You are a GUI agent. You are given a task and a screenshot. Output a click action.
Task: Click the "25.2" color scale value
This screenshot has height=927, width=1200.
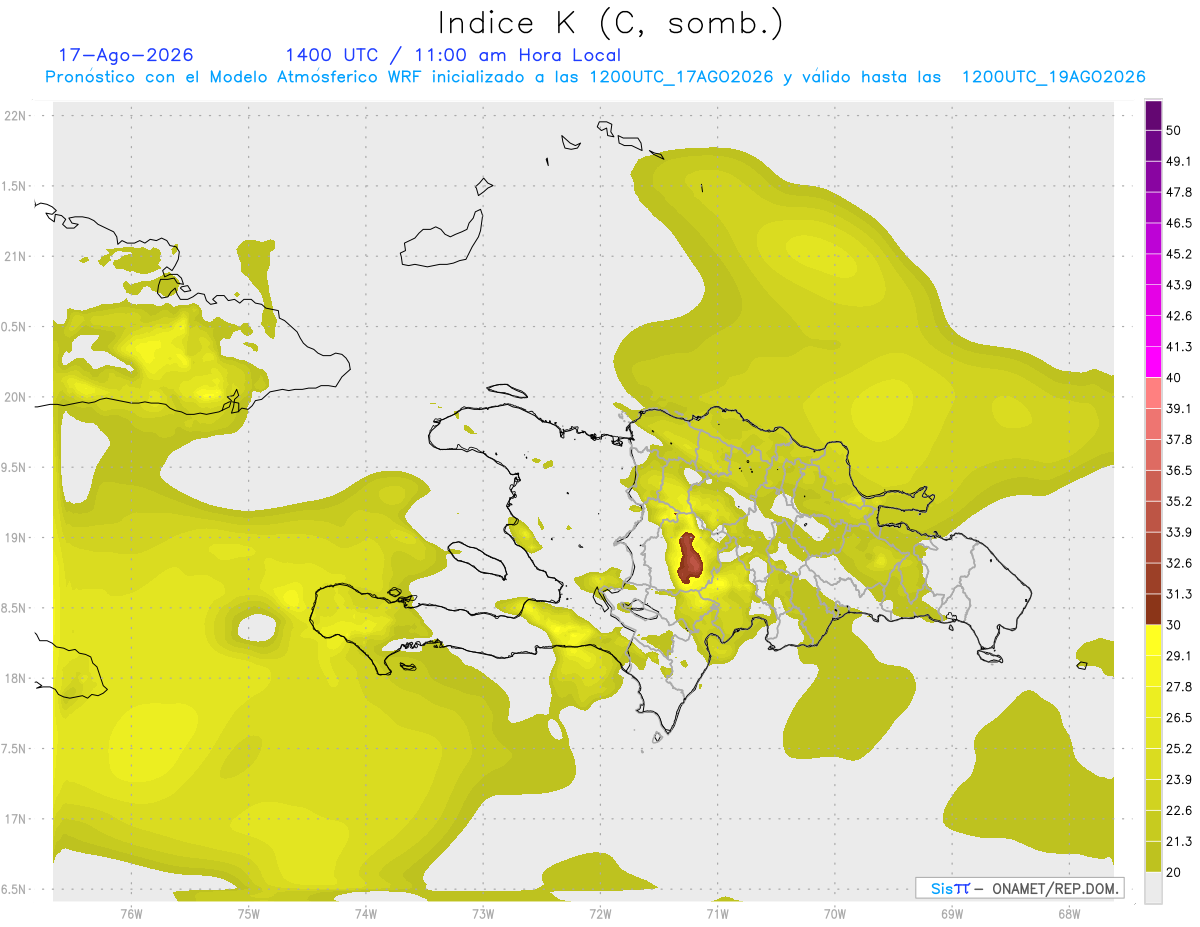[x=1179, y=749]
